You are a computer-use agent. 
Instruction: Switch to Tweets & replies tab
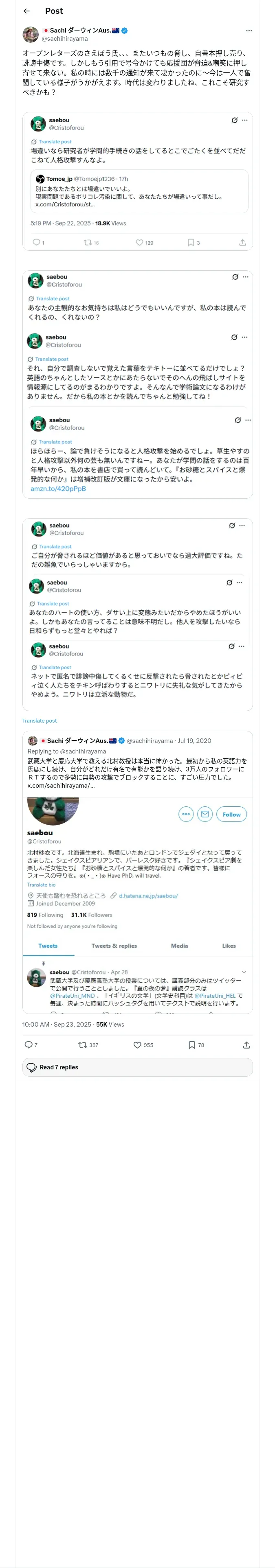coord(114,945)
